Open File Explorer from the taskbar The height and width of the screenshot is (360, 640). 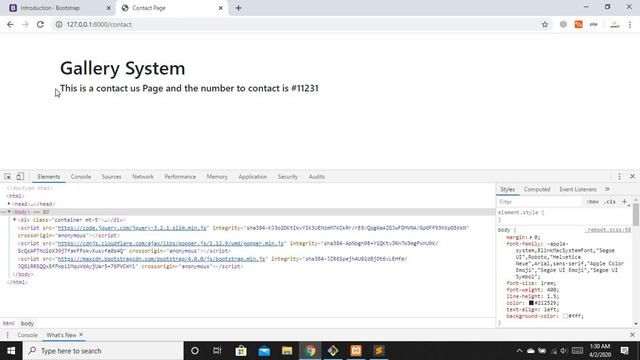coord(287,351)
